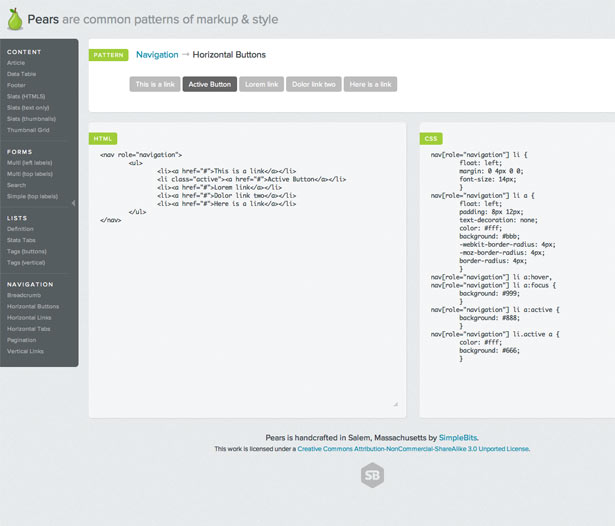The height and width of the screenshot is (526, 615).
Task: Open Slats (HTML5) in sidebar
Action: pyautogui.click(x=26, y=96)
